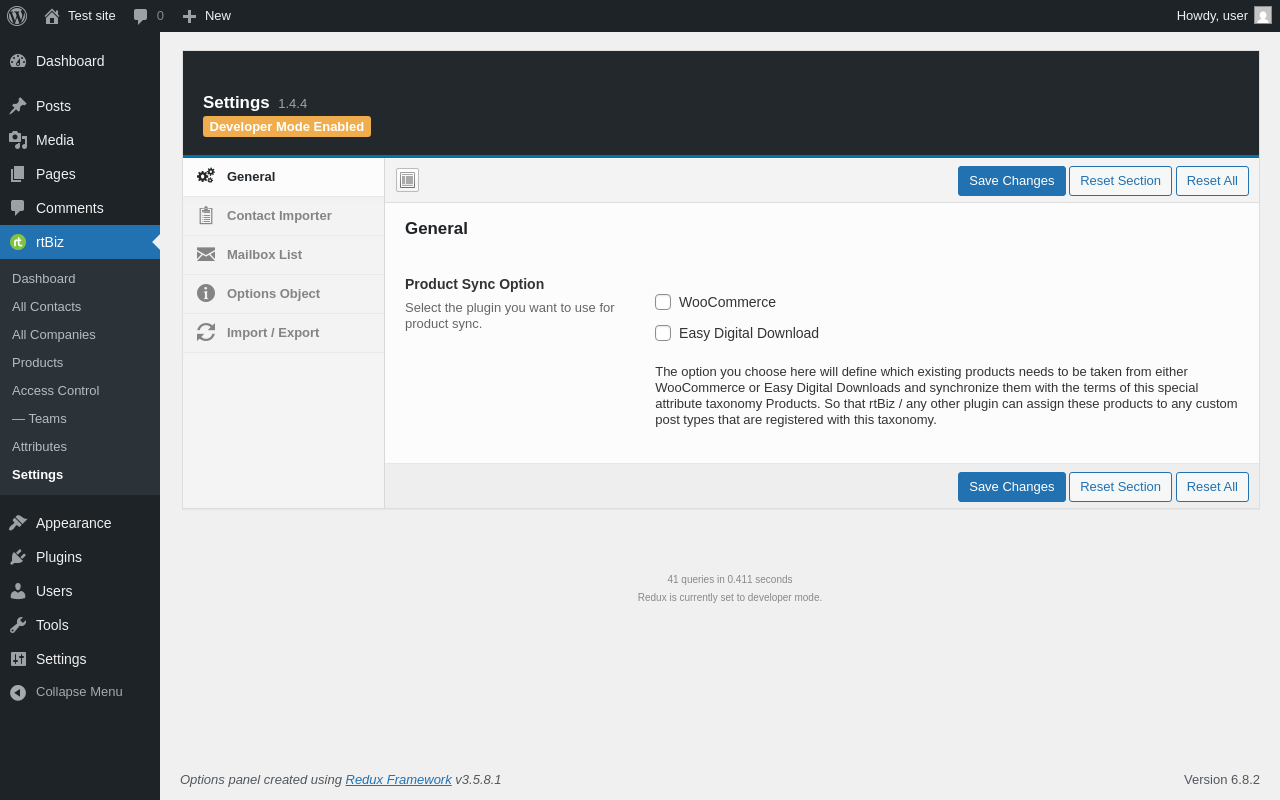Click the Plugins plug icon
1280x800 pixels.
pos(18,557)
